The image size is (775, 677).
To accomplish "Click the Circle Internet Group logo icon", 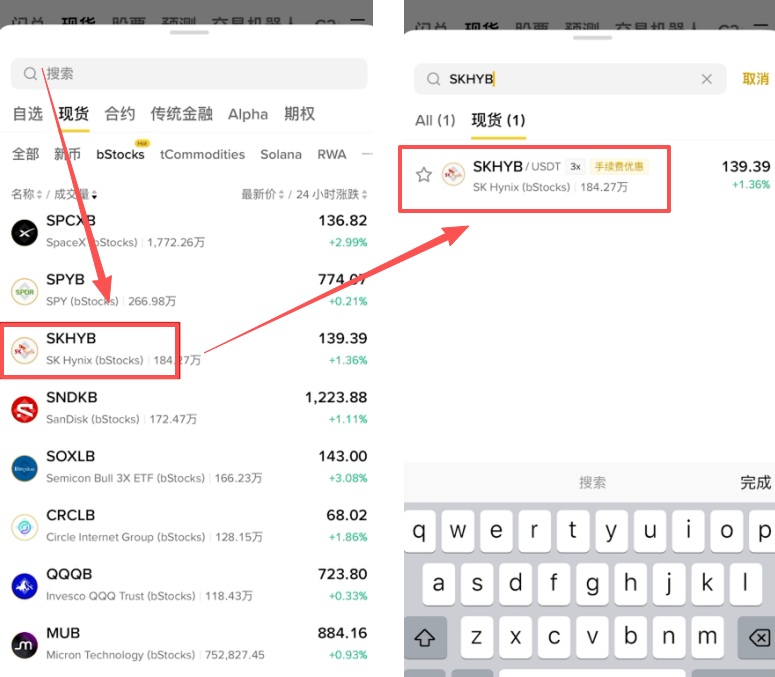I will point(25,527).
